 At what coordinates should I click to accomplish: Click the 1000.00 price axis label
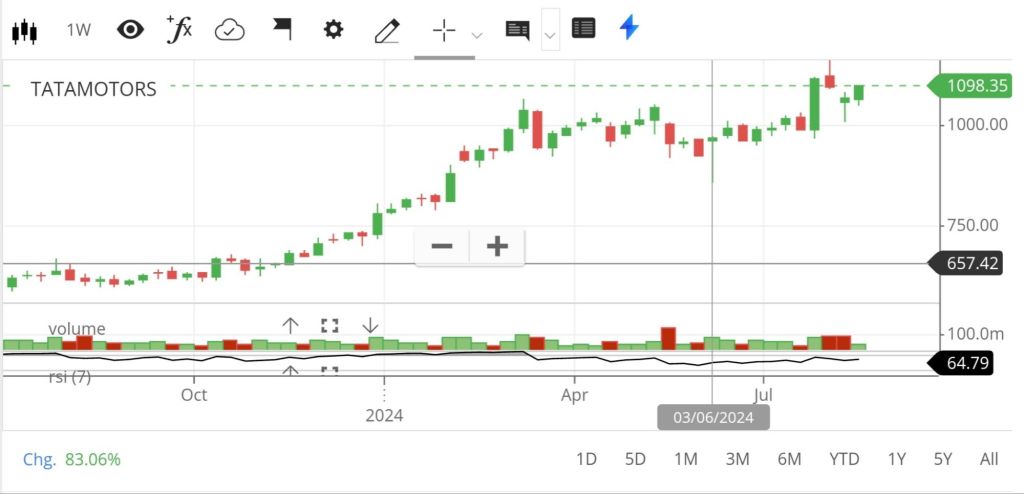coord(977,125)
